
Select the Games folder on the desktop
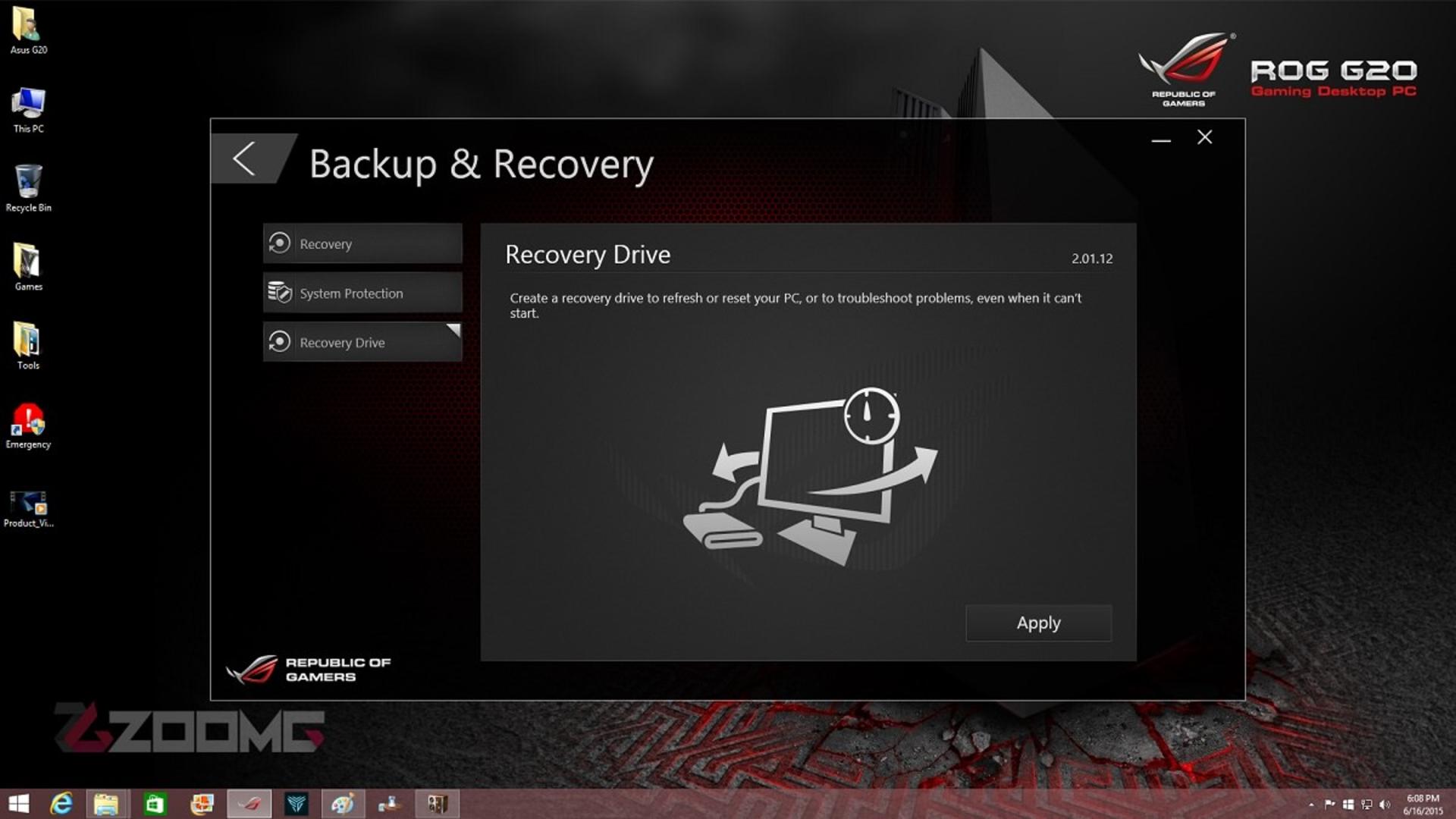pos(28,268)
